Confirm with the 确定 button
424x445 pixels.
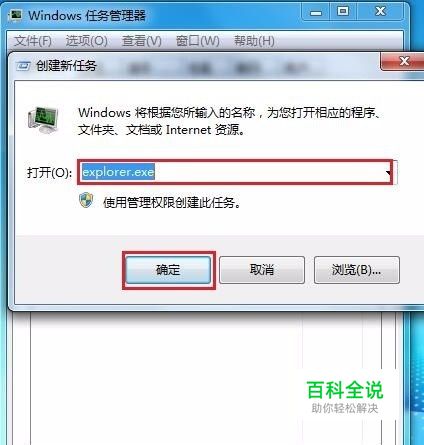coord(168,270)
